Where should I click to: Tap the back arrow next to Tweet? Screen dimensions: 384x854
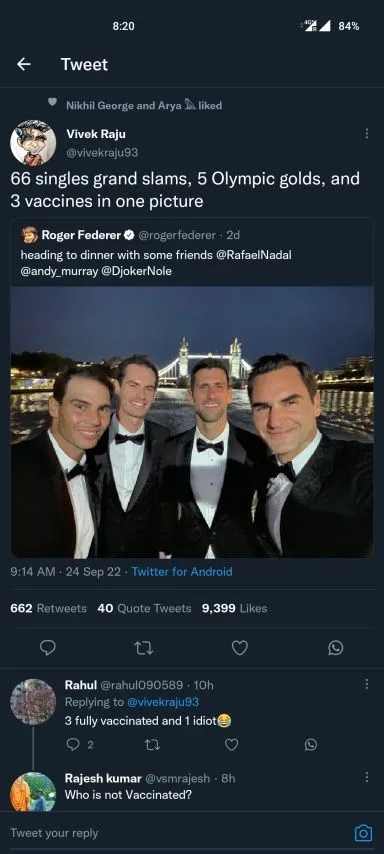pyautogui.click(x=23, y=64)
